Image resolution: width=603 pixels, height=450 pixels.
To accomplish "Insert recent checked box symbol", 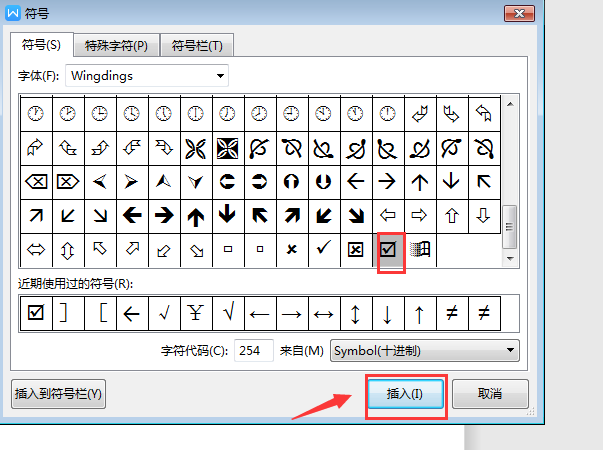I will 36,313.
